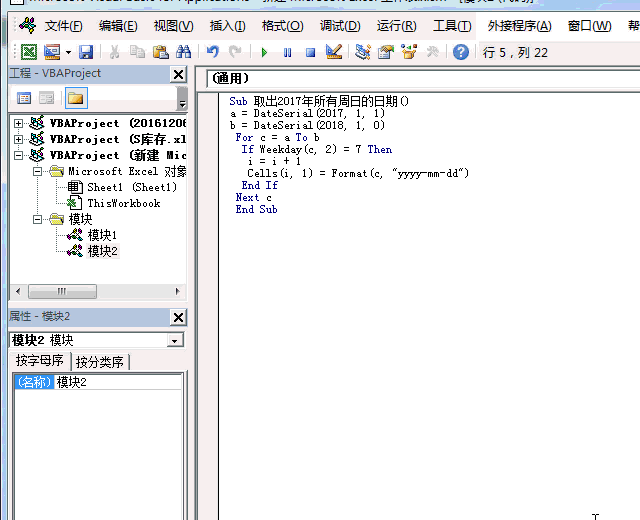
Task: Click View Object icon in project panel
Action: 46,98
